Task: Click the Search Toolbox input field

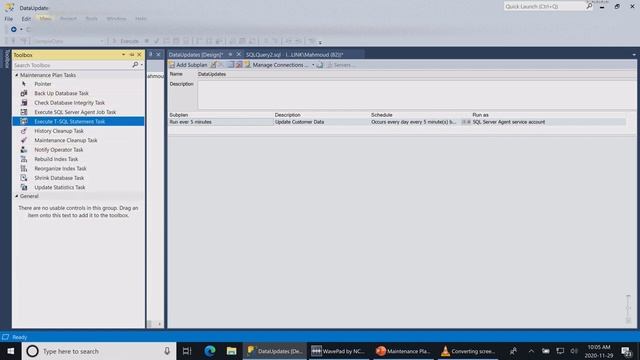Action: [72, 65]
